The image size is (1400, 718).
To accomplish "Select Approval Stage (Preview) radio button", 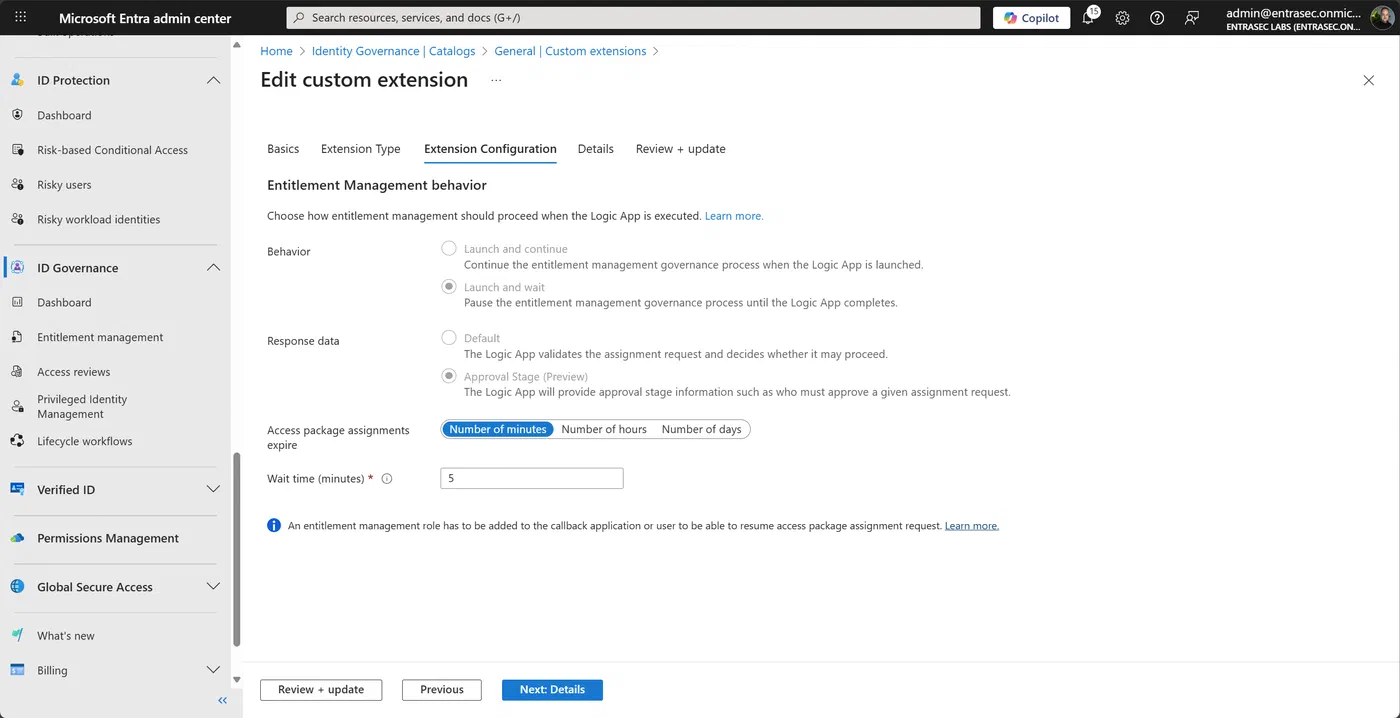I will click(x=449, y=376).
